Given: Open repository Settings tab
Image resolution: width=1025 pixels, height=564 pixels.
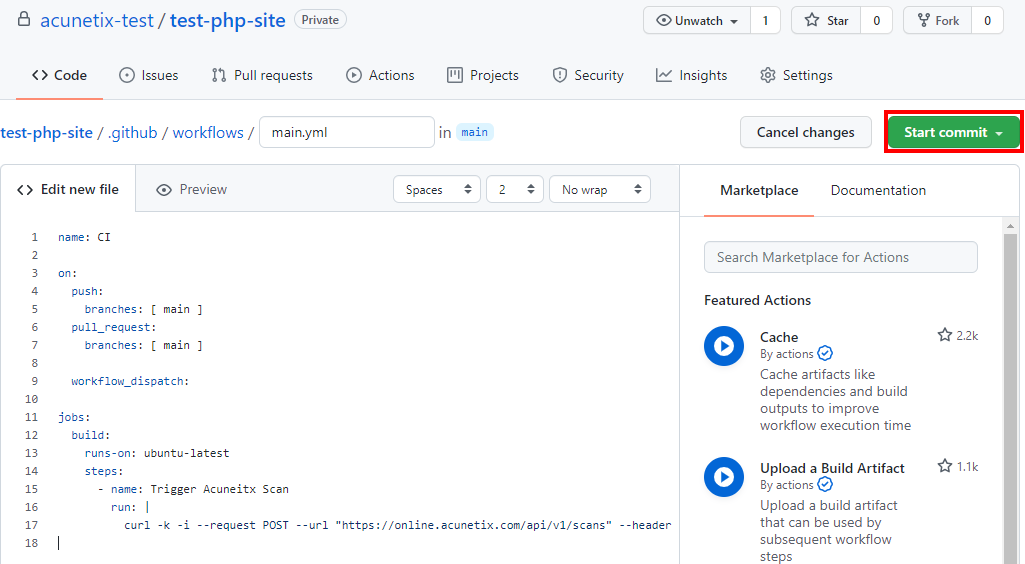Looking at the screenshot, I should point(796,75).
